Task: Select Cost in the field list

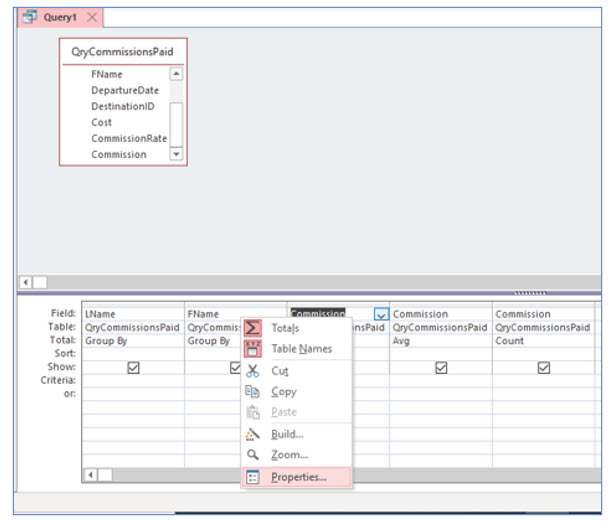Action: (x=102, y=122)
